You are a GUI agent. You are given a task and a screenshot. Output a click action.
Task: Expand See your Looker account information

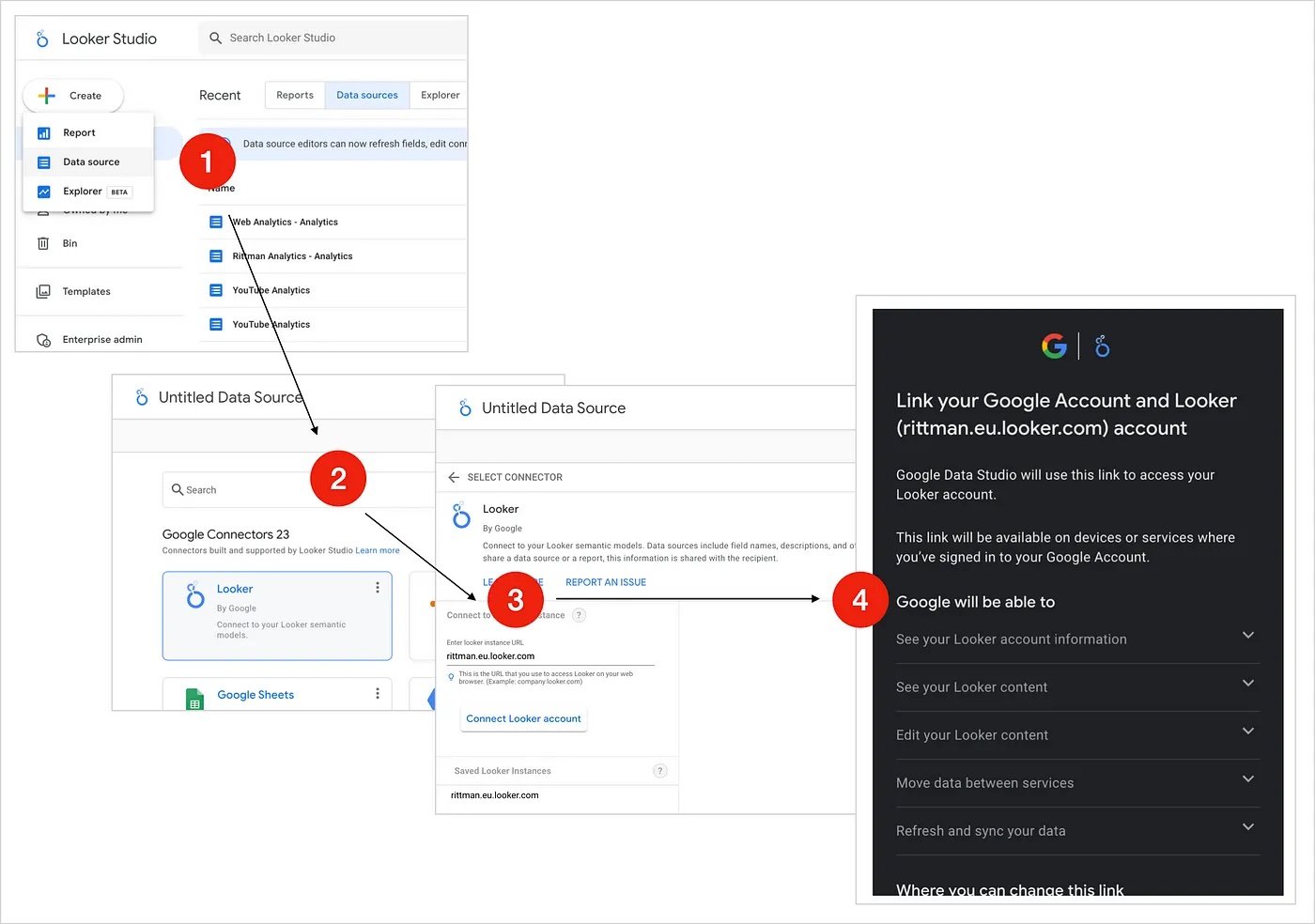click(1248, 636)
